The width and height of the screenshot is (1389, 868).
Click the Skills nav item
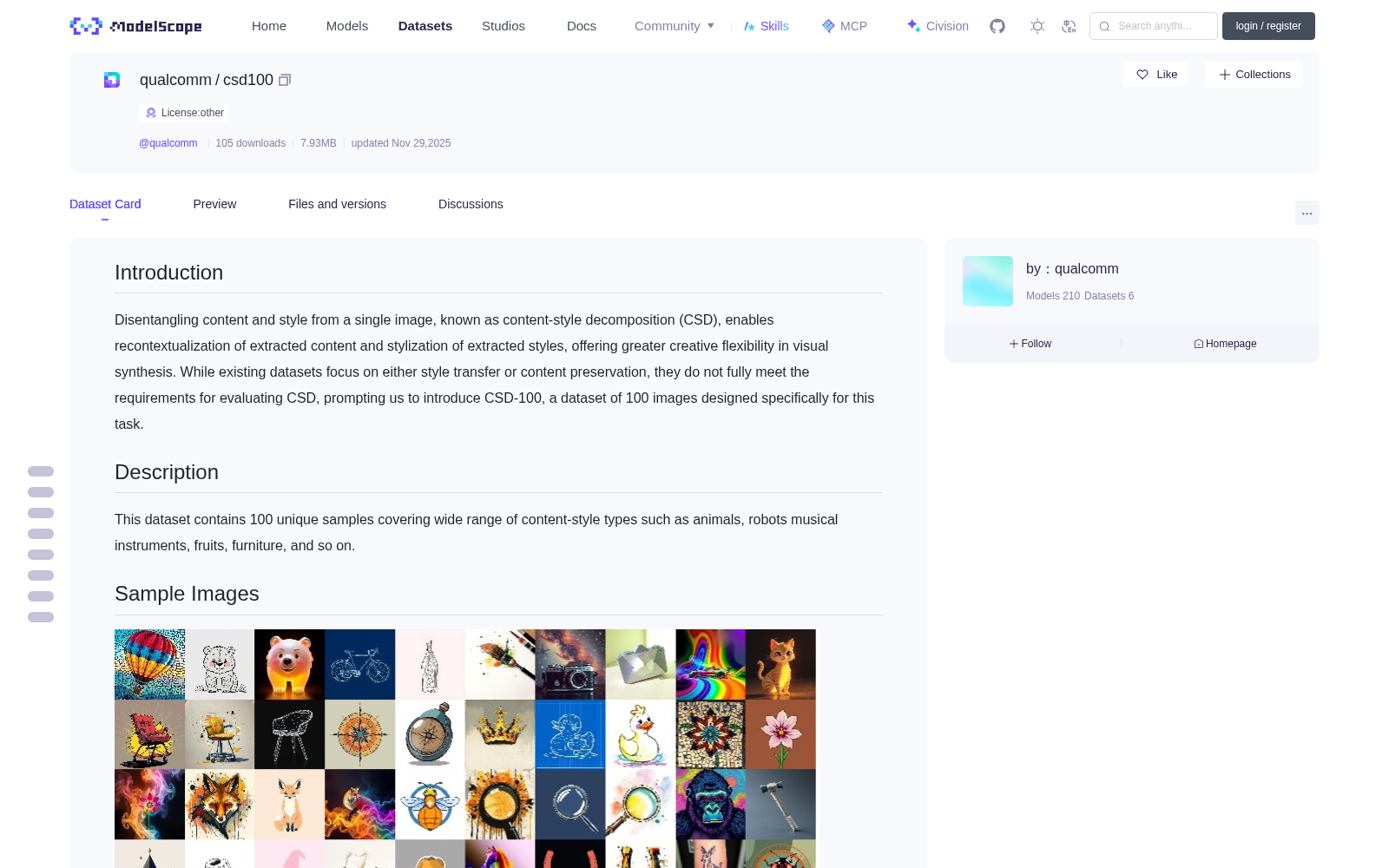[x=766, y=26]
